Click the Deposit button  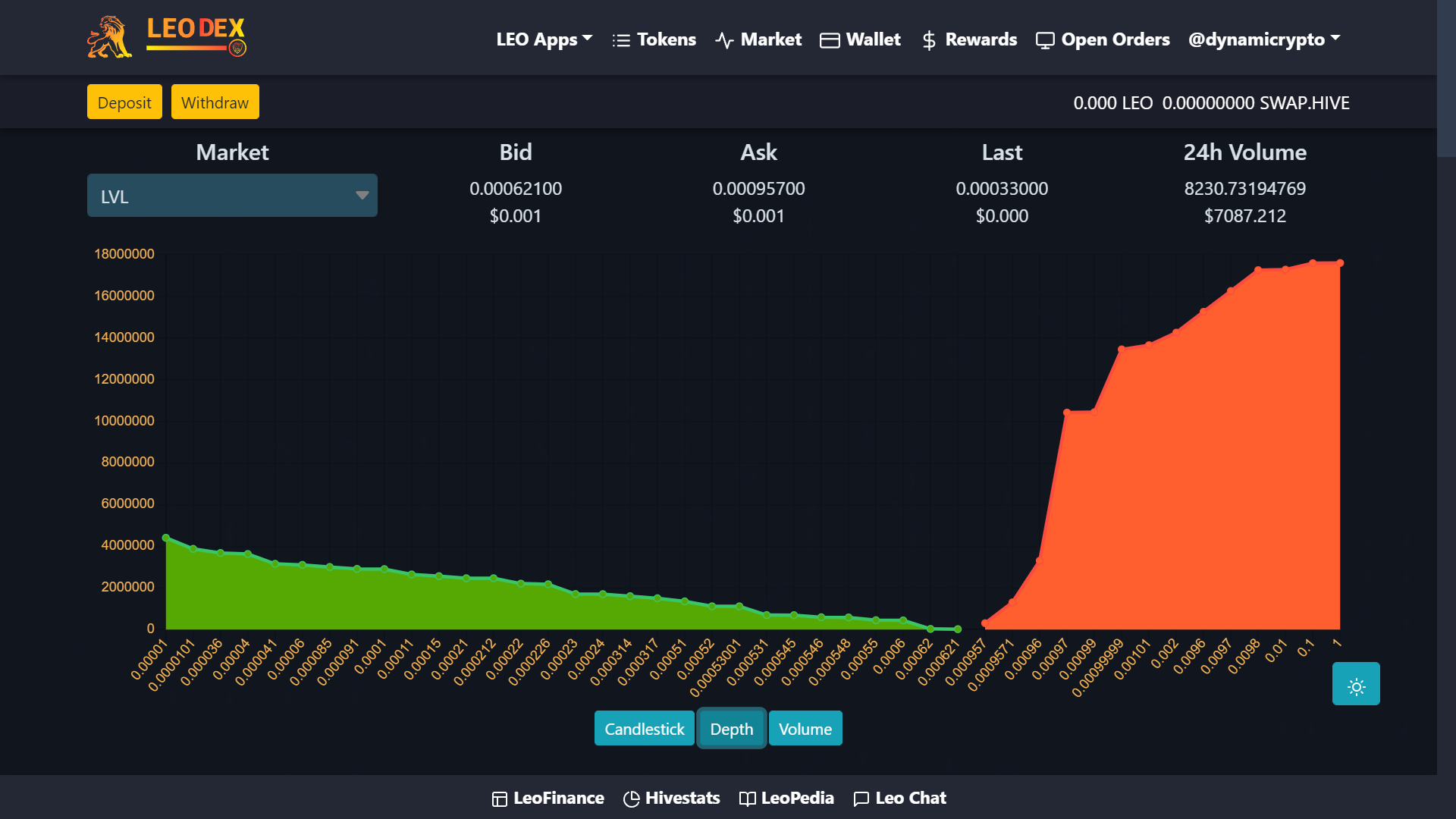(x=124, y=102)
